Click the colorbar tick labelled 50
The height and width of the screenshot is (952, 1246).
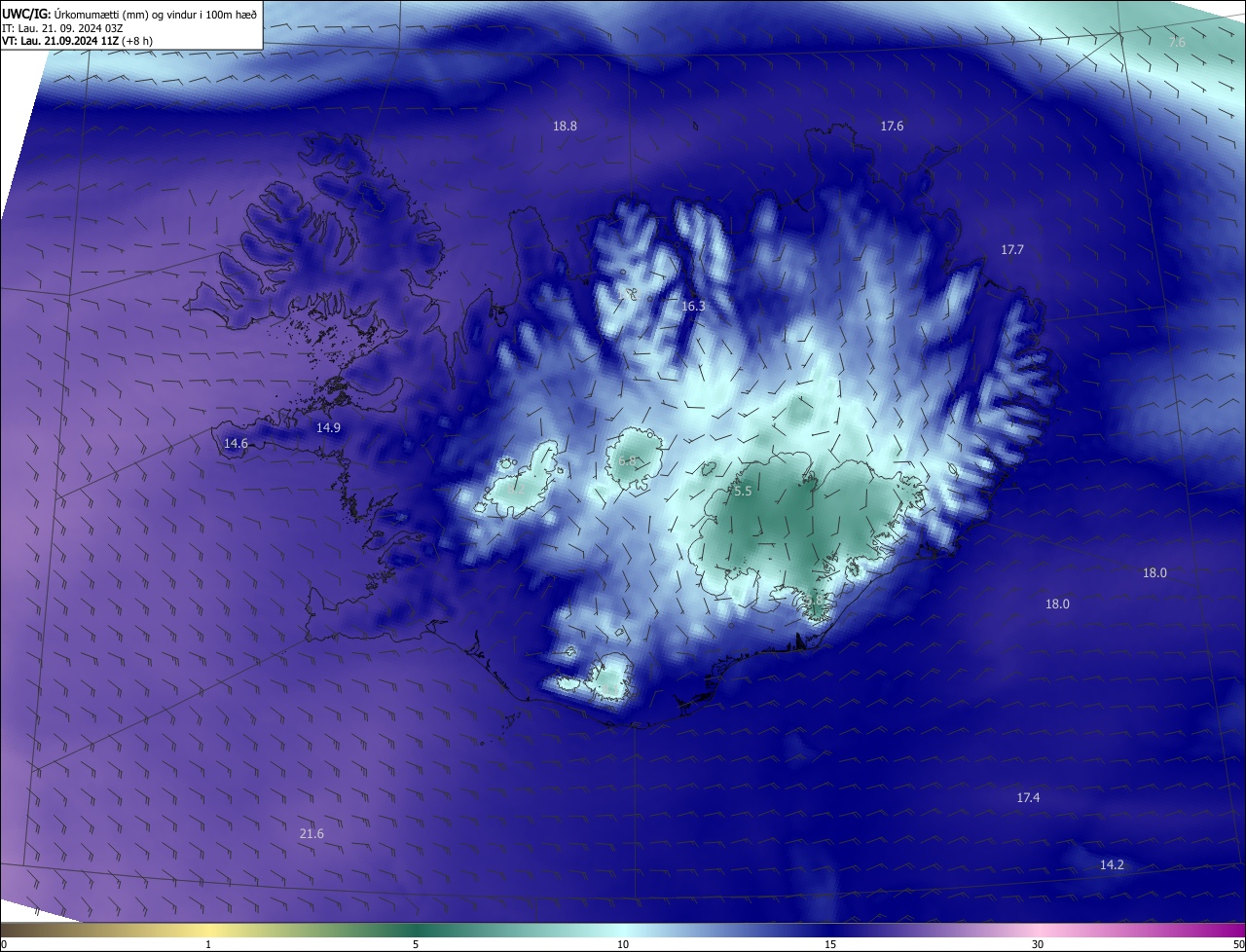pos(1238,944)
